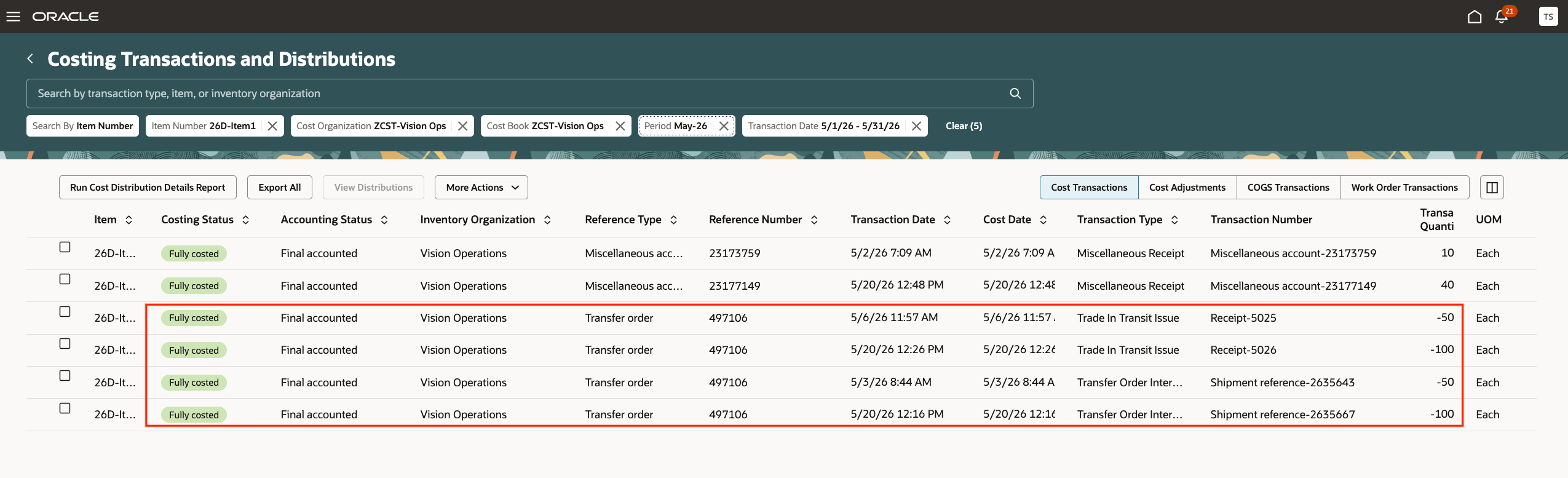Click the search magnifier icon
Screen dimensions: 1568x478
[1015, 94]
